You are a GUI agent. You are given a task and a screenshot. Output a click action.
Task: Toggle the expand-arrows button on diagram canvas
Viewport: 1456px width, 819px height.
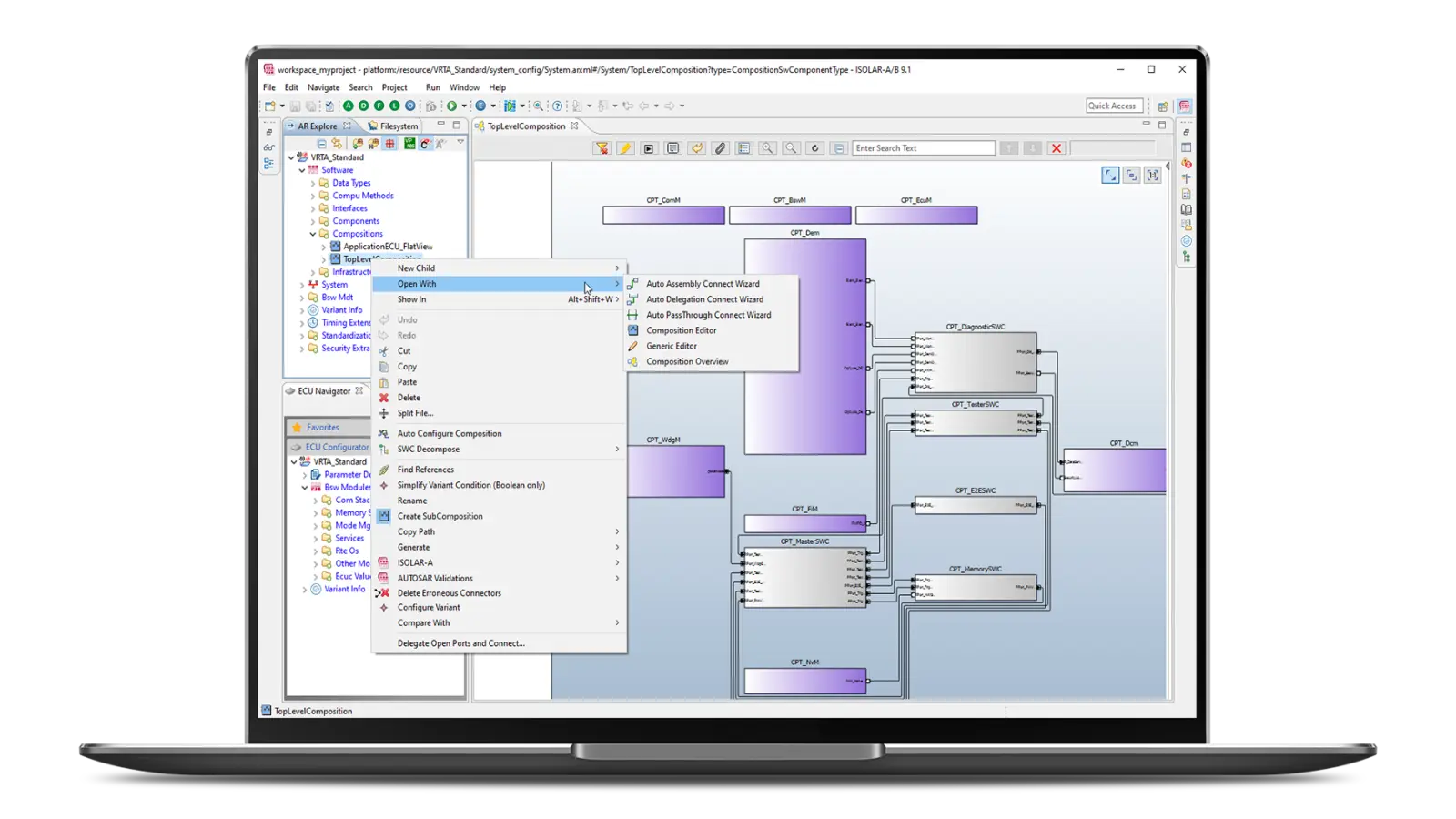(1110, 175)
